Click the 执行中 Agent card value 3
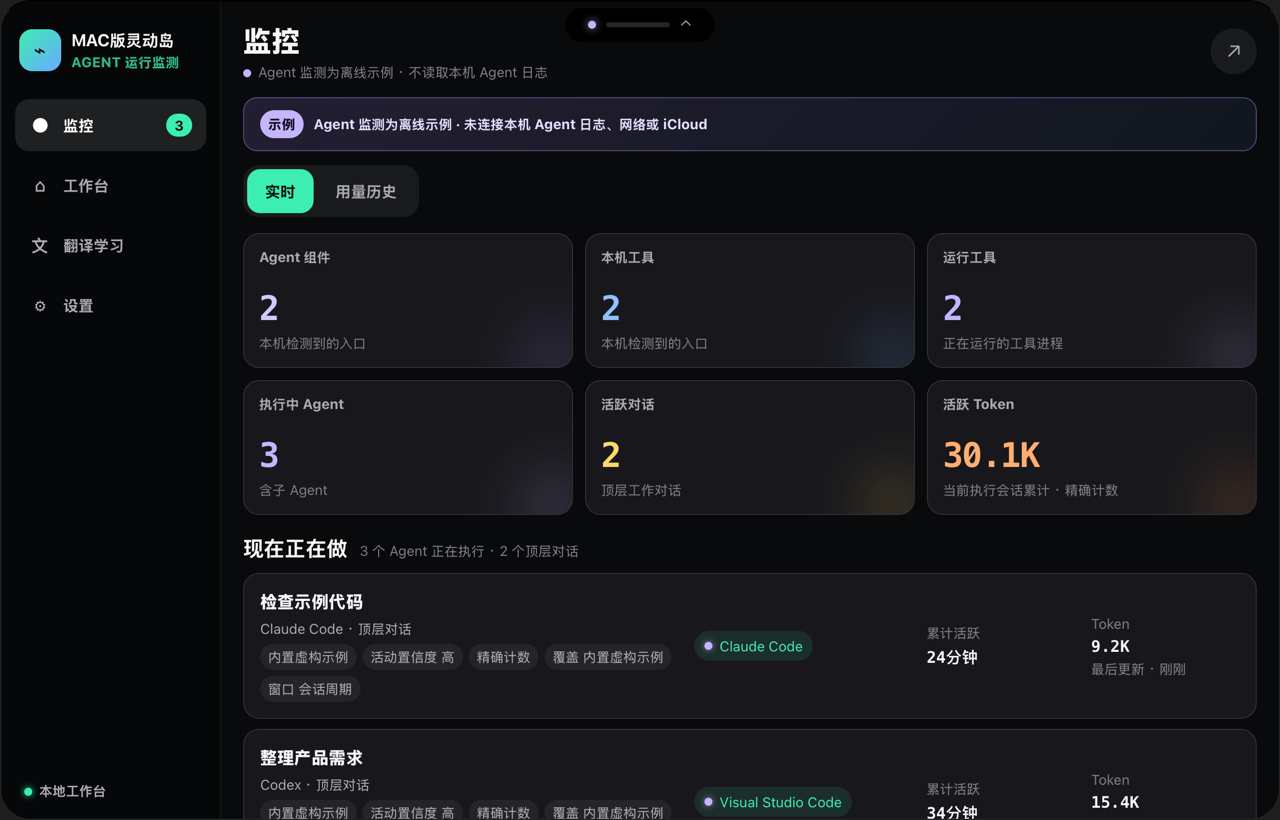1280x820 pixels. 269,455
